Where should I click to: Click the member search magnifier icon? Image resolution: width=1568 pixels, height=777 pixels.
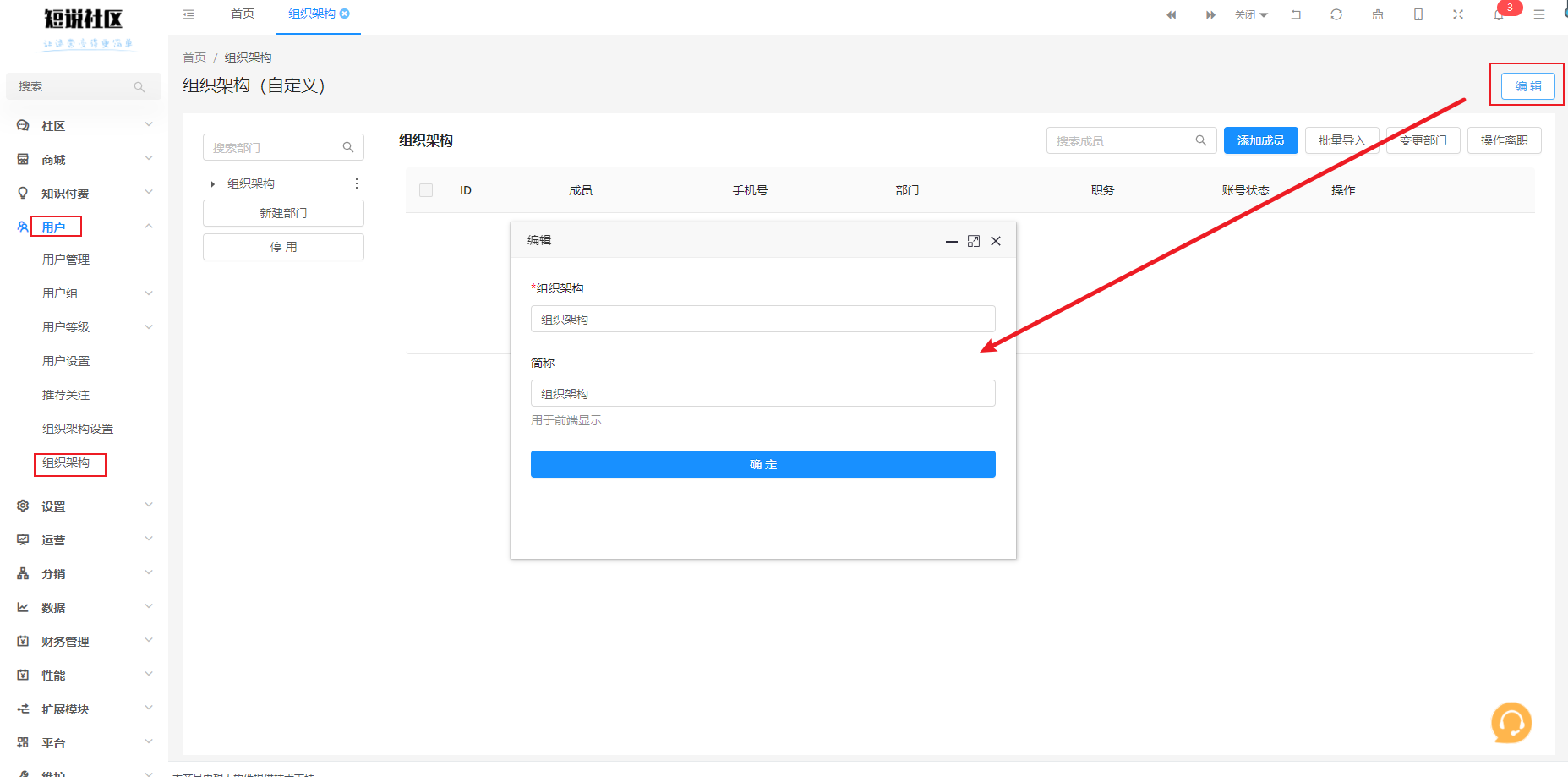tap(1201, 140)
